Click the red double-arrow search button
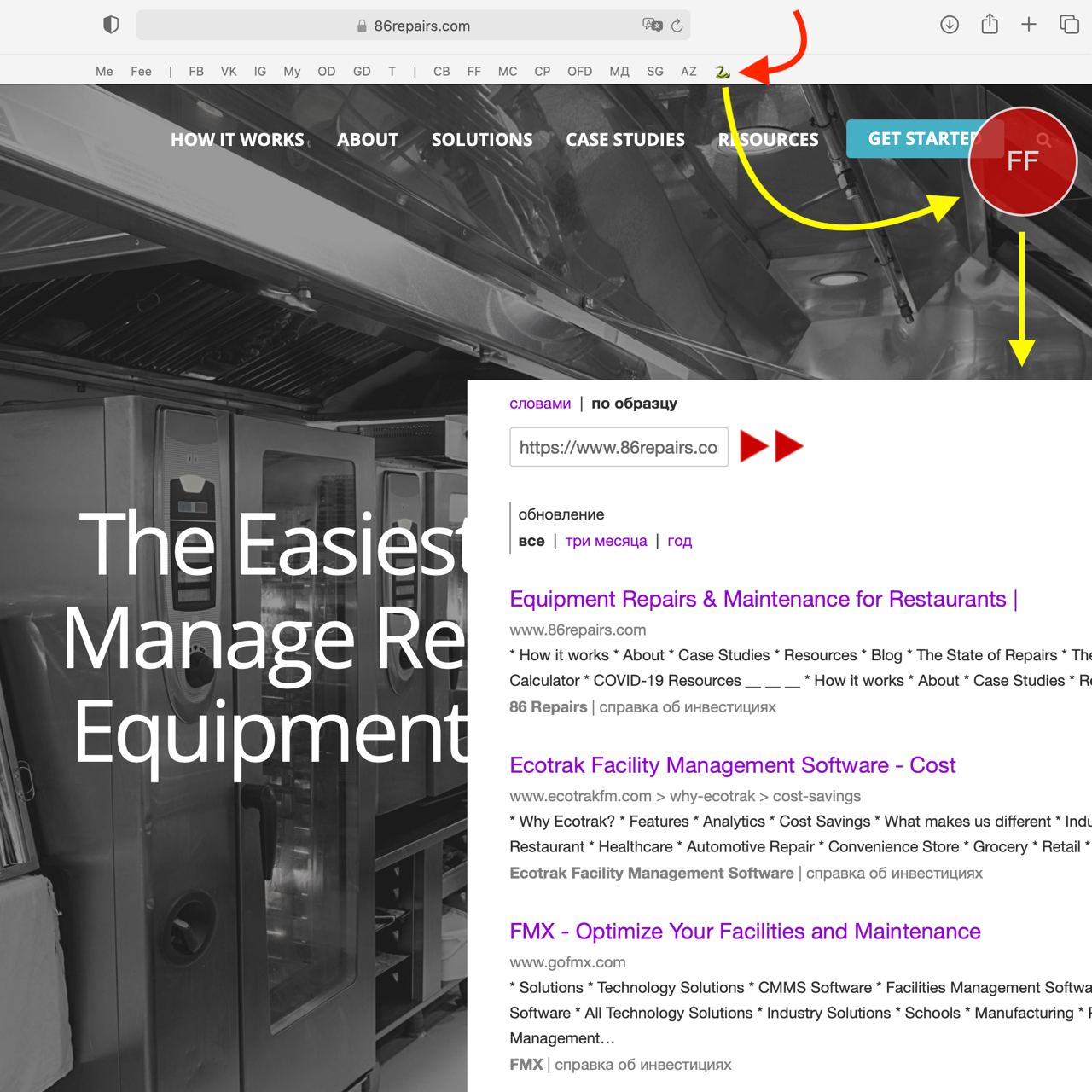The image size is (1092, 1092). tap(771, 446)
